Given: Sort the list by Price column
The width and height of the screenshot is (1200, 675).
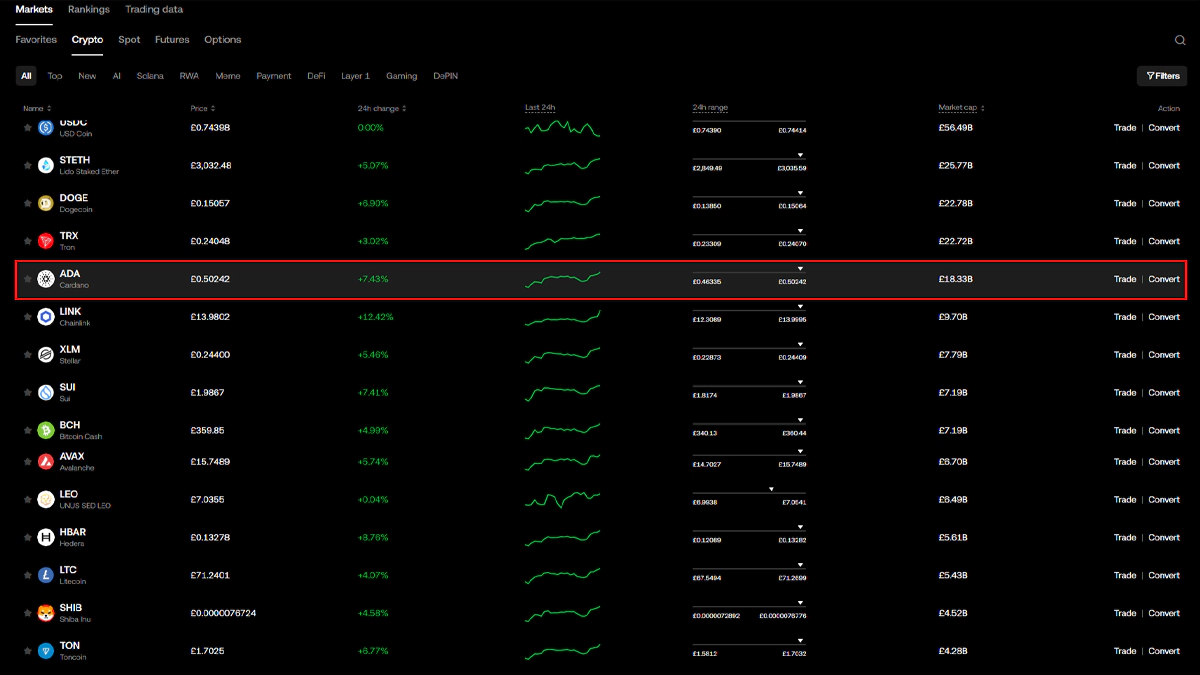Looking at the screenshot, I should pos(203,108).
